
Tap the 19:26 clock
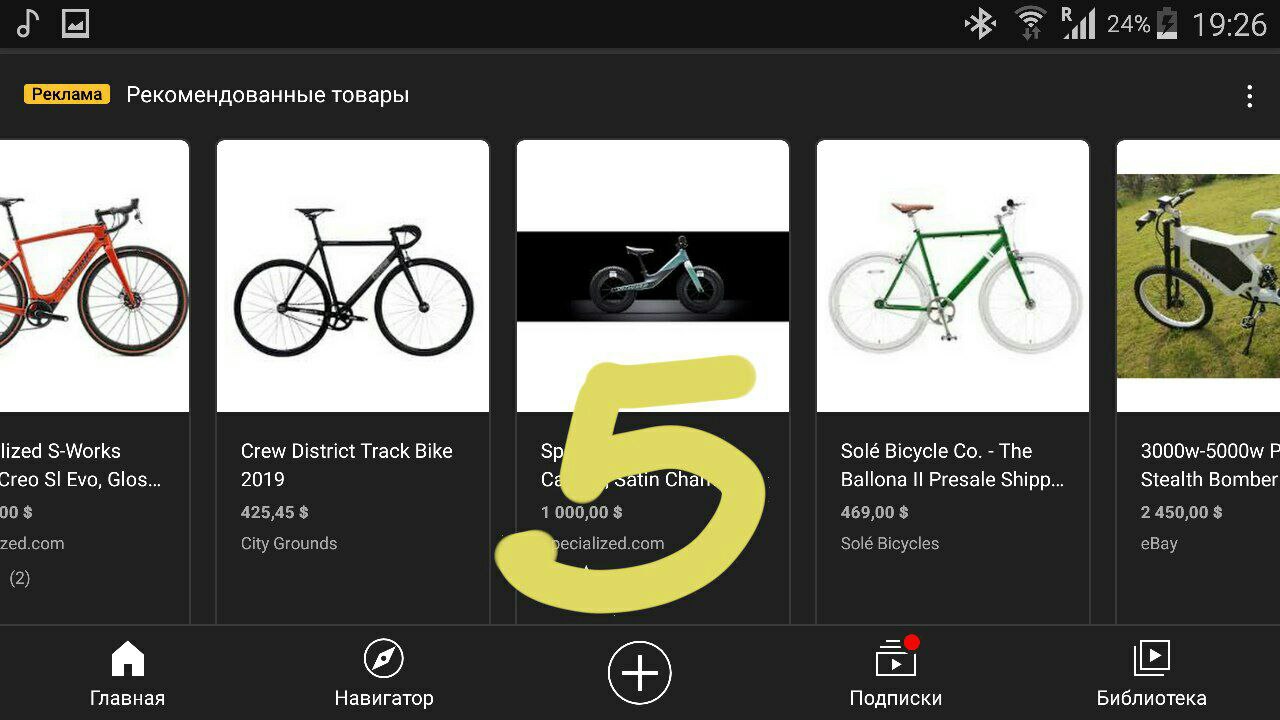point(1229,24)
